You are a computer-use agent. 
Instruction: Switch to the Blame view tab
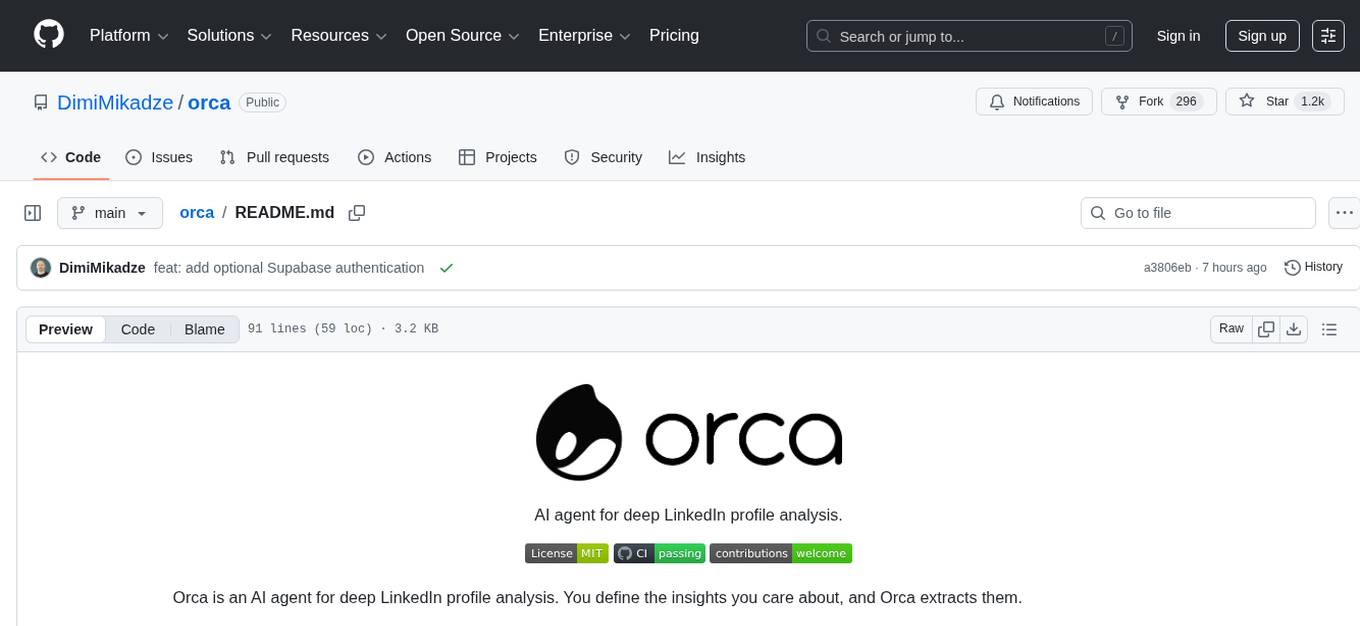pyautogui.click(x=204, y=329)
